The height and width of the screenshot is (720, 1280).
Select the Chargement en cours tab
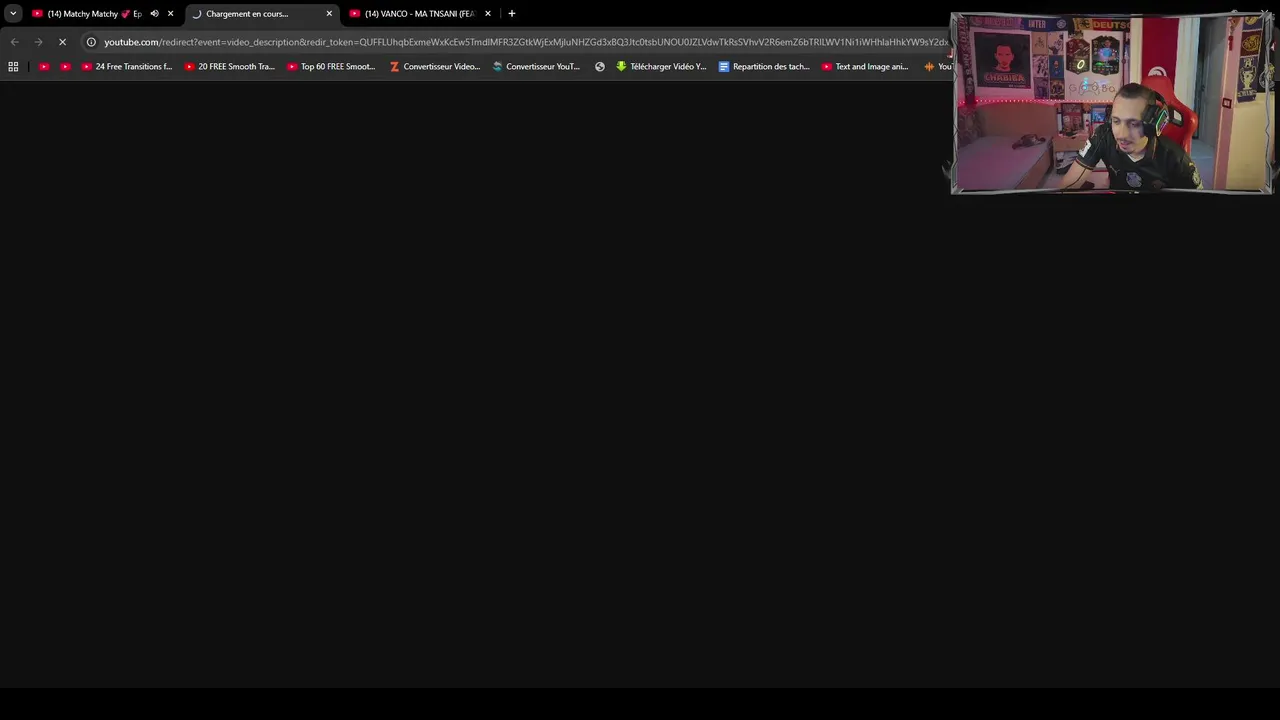[x=262, y=14]
